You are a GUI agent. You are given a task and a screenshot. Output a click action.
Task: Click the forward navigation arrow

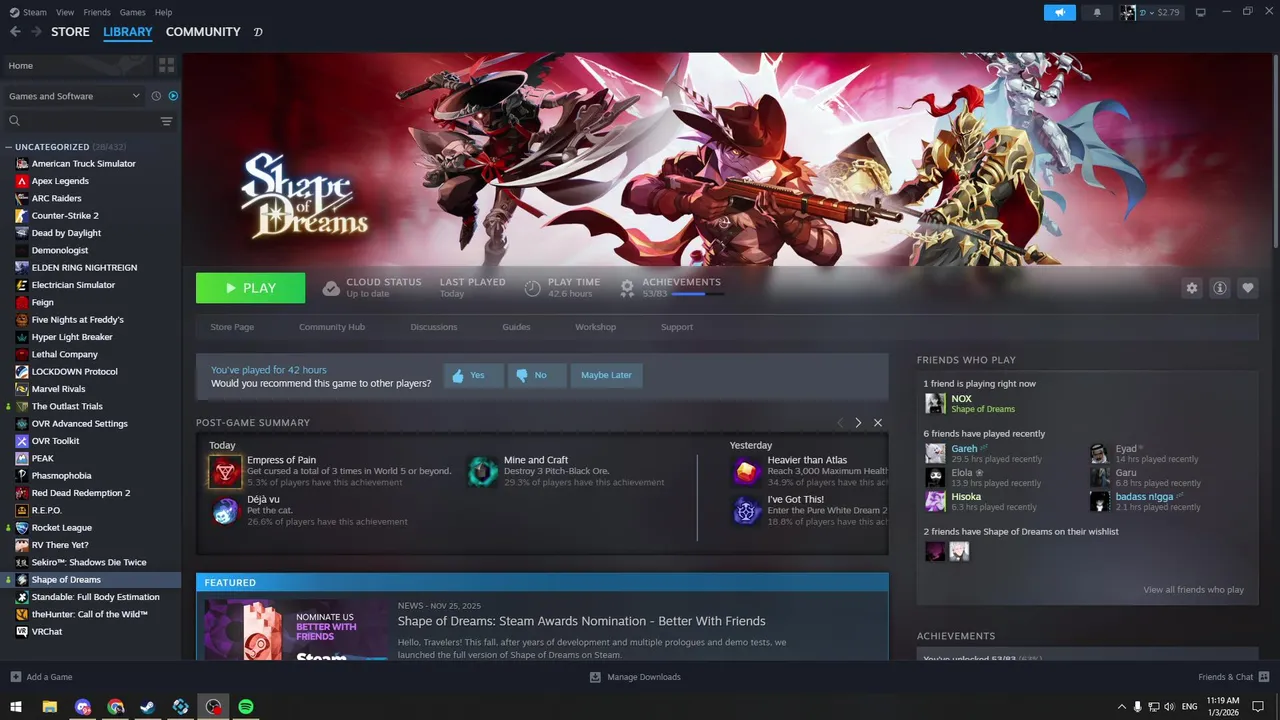[x=37, y=32]
